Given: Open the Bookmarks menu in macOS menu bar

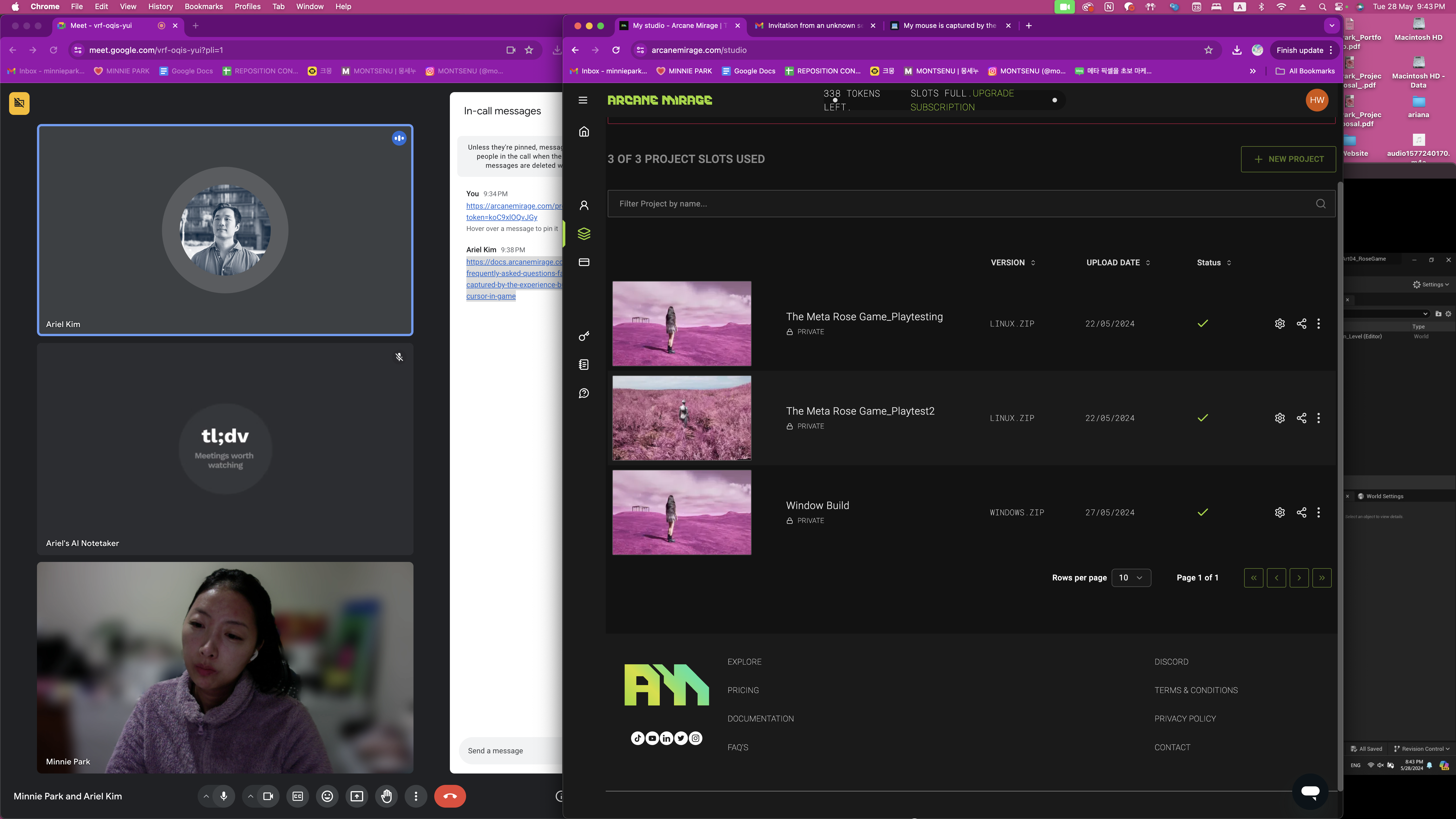Looking at the screenshot, I should pos(204,6).
